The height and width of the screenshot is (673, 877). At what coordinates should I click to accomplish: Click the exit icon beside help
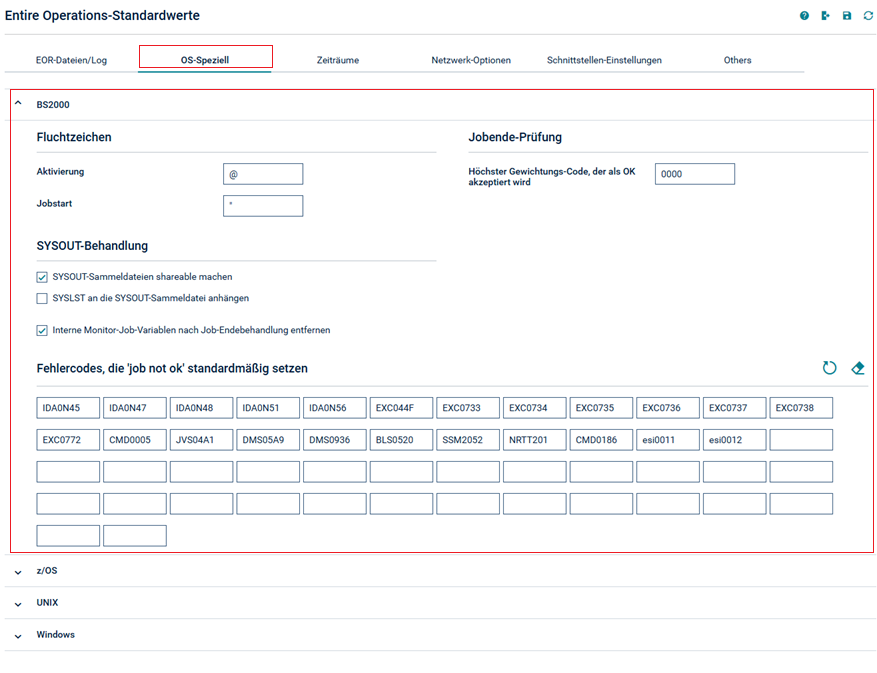coord(826,16)
